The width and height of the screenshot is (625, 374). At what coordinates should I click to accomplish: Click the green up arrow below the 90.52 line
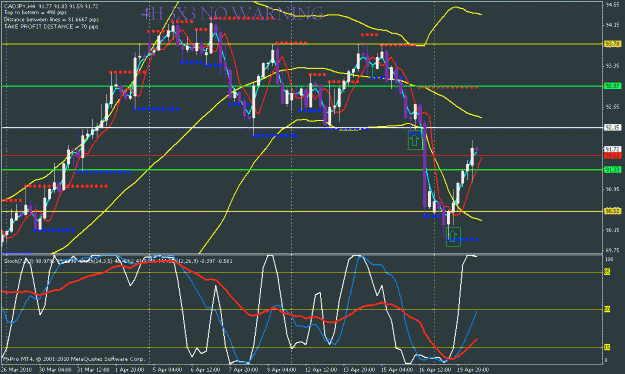(453, 236)
